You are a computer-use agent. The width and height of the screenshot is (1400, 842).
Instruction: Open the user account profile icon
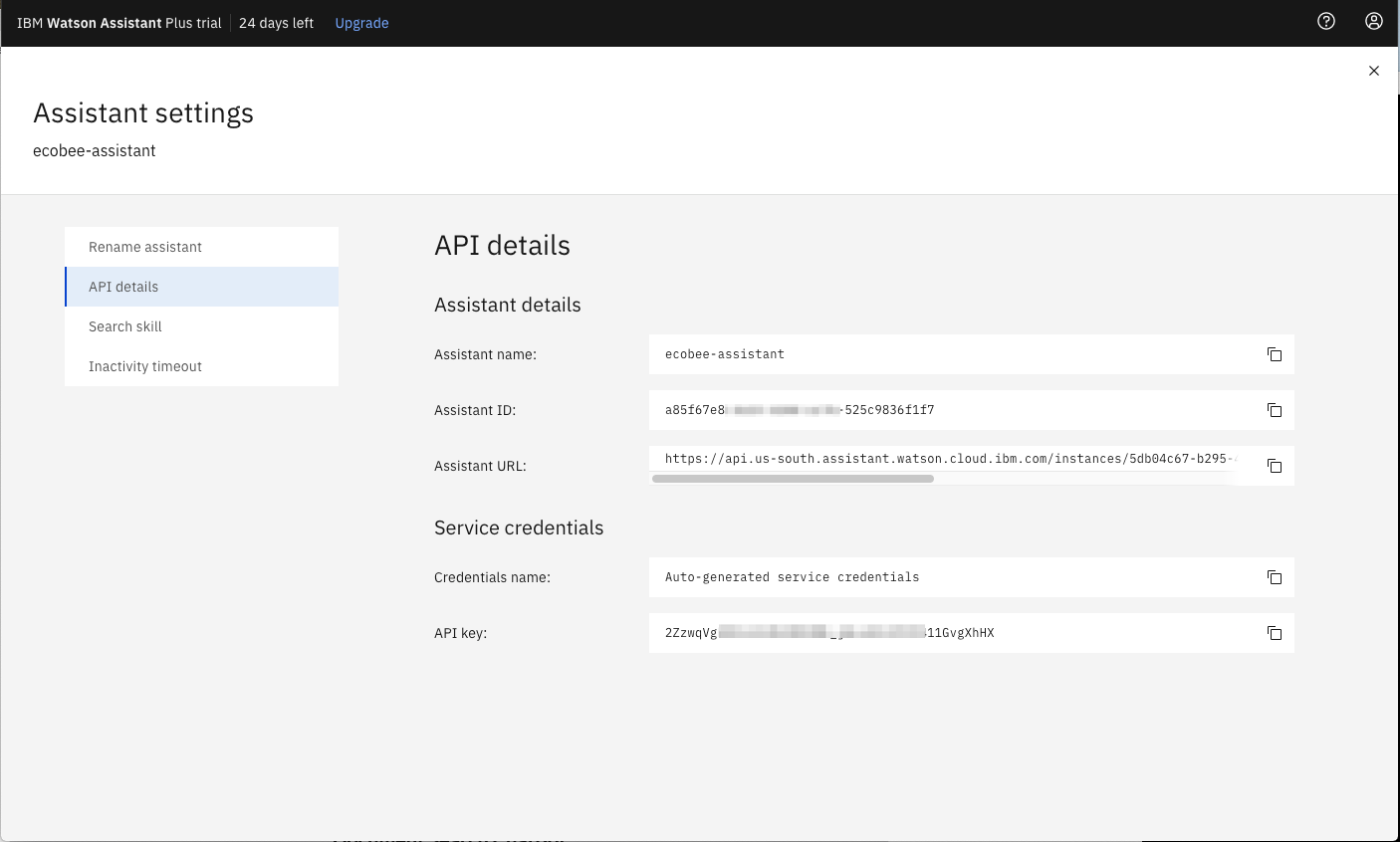1374,21
